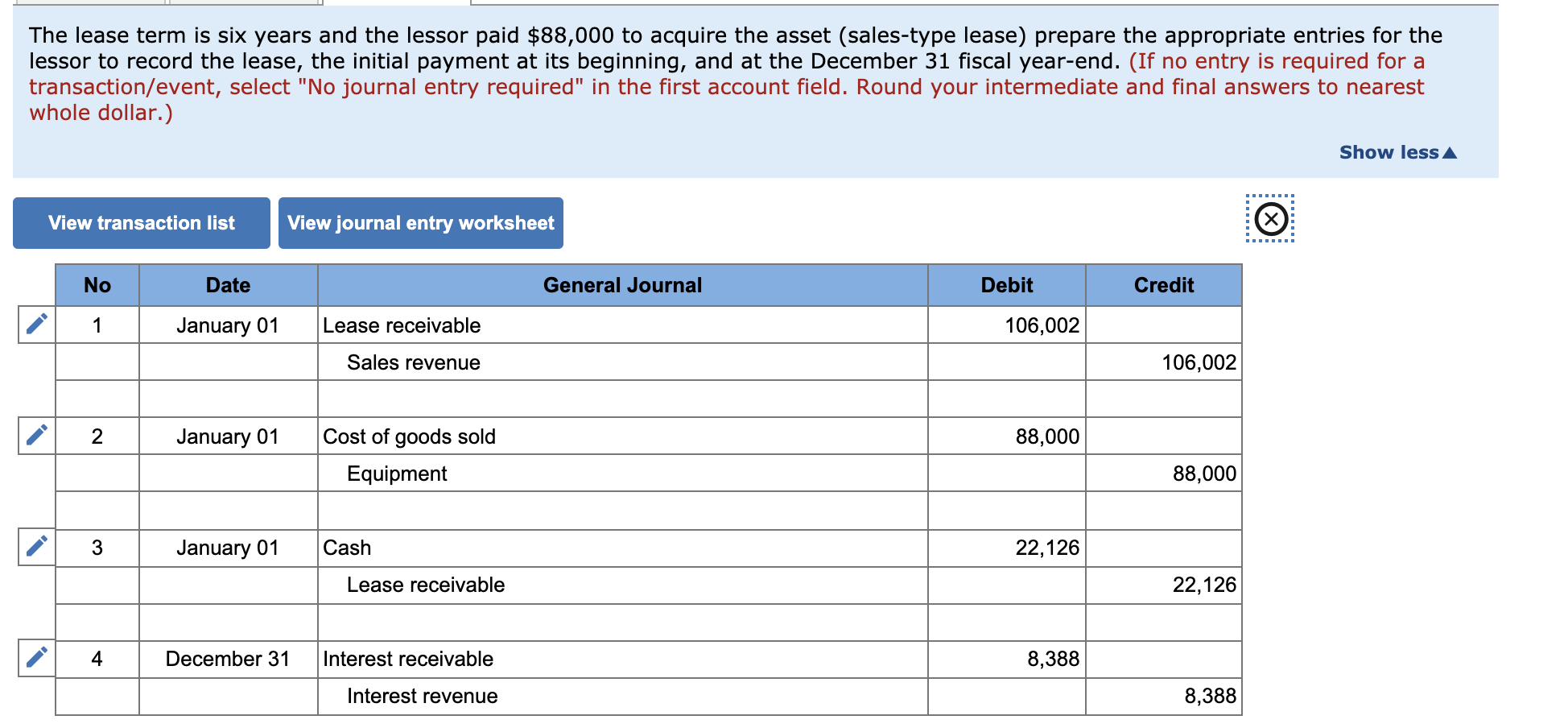Click January 01 date for entry 1
Image resolution: width=1568 pixels, height=728 pixels.
click(229, 325)
